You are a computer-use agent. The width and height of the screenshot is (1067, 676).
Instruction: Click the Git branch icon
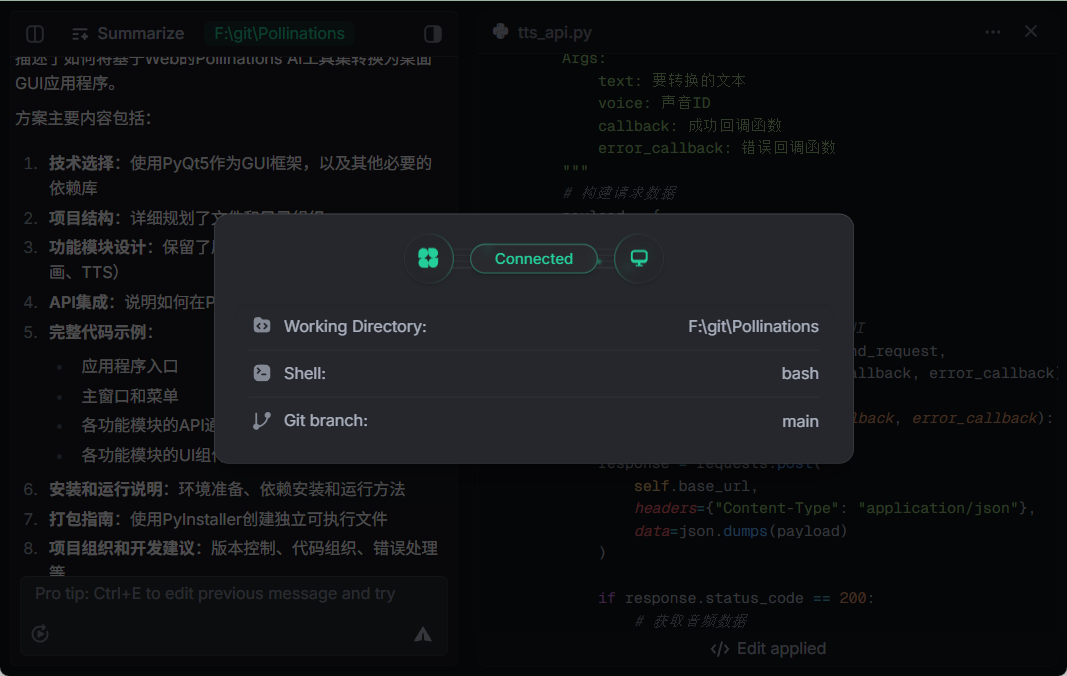pos(262,421)
